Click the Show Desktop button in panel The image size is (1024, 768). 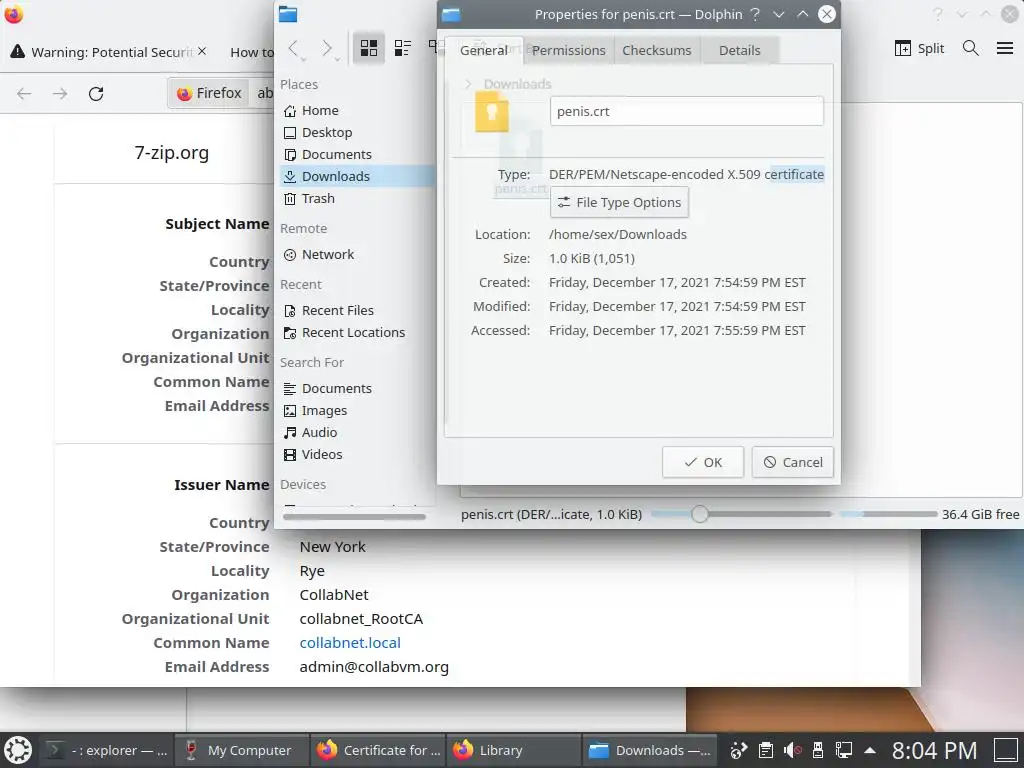(x=1006, y=750)
